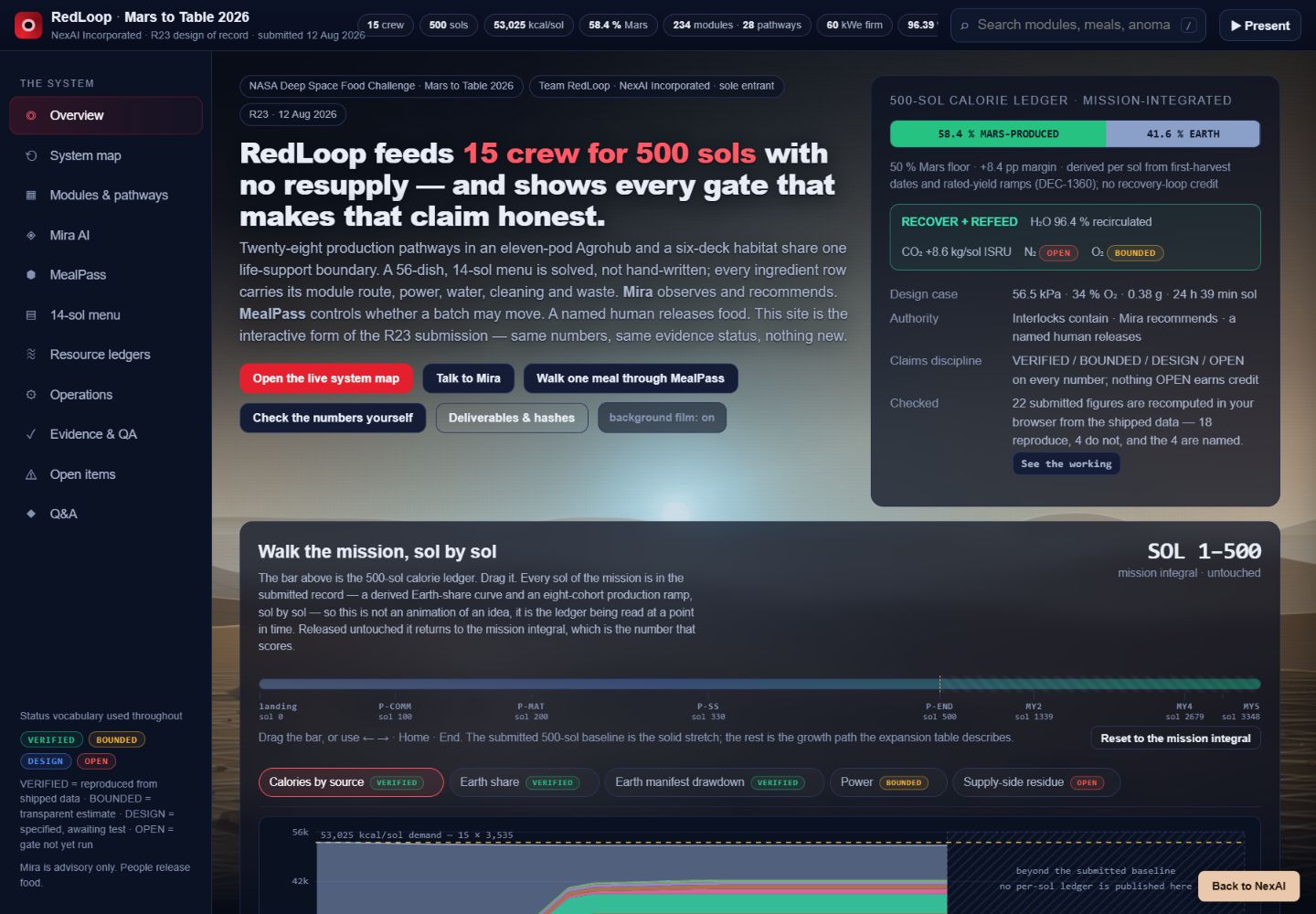This screenshot has height=914, width=1316.
Task: Click the MealPass hexagon icon
Action: pos(31,274)
